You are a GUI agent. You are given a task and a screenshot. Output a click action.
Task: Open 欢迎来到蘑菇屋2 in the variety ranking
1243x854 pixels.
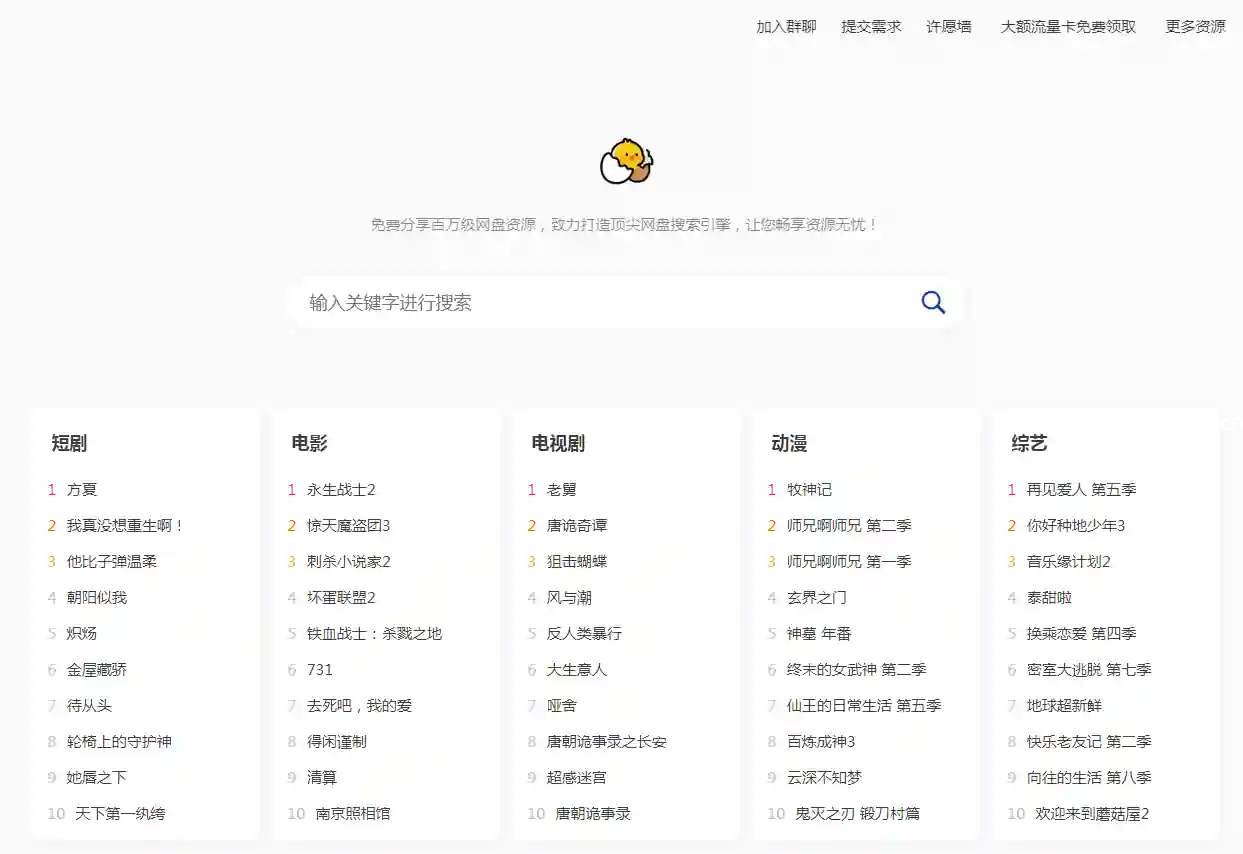[x=1092, y=814]
